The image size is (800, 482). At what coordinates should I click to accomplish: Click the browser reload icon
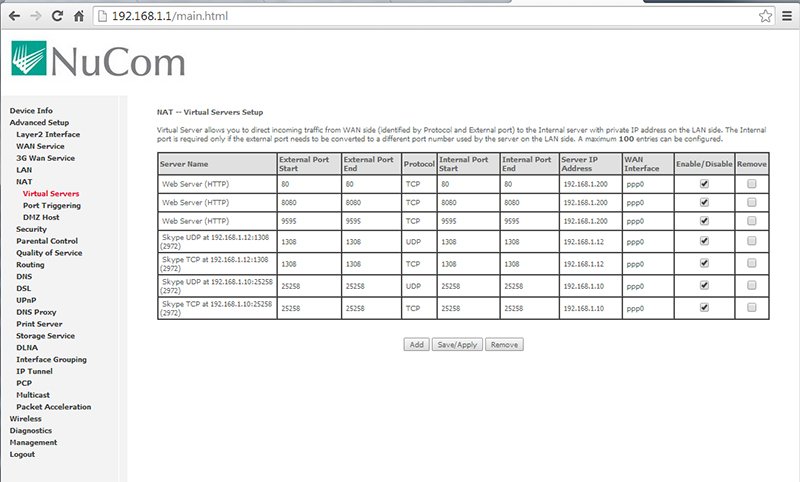coord(57,16)
